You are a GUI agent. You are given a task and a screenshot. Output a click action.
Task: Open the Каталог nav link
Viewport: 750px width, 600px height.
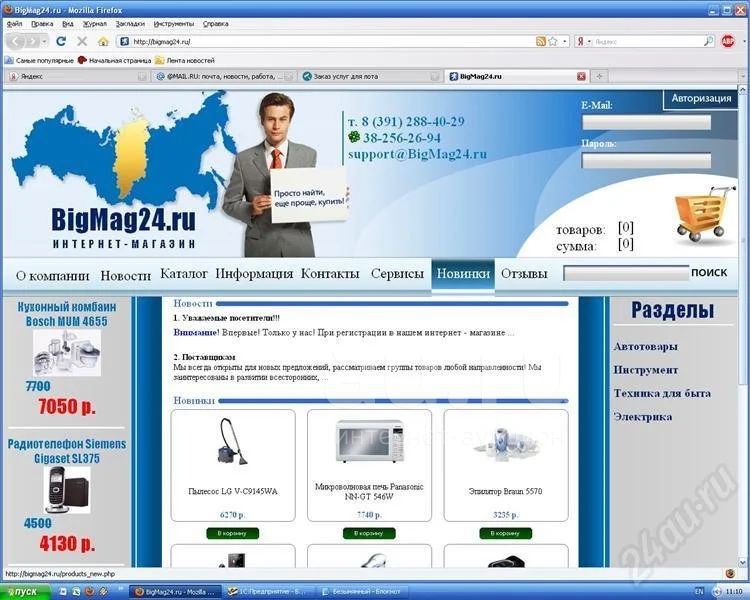[184, 274]
